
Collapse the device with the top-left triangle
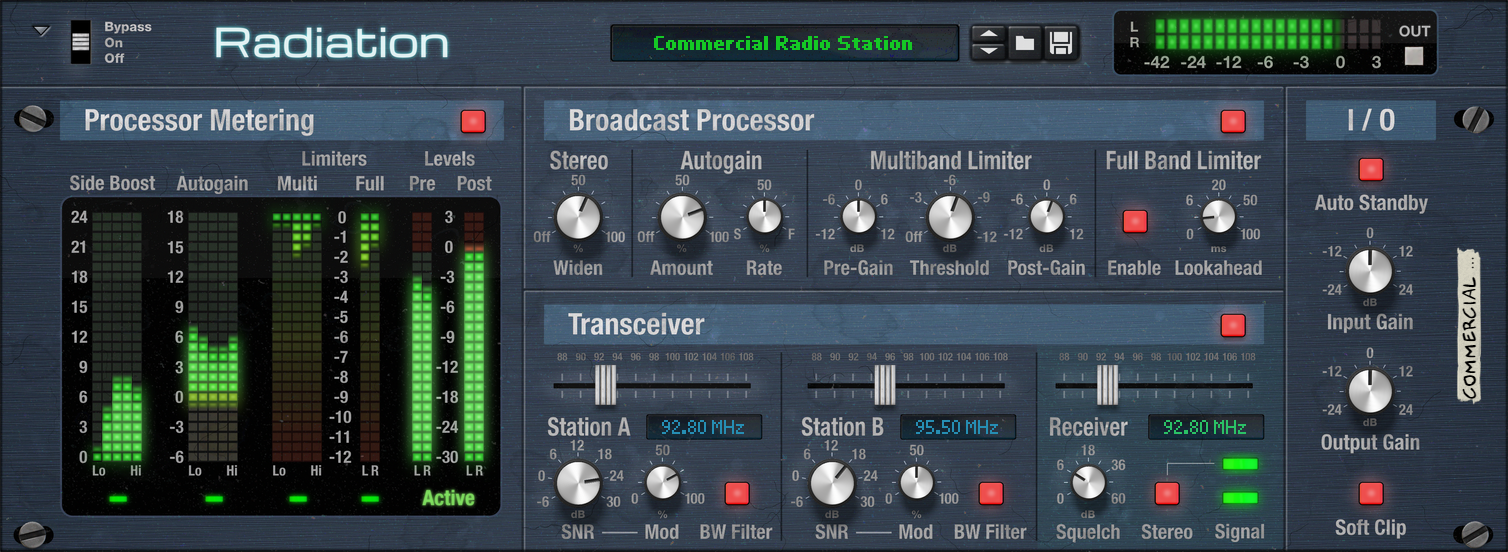tap(41, 31)
